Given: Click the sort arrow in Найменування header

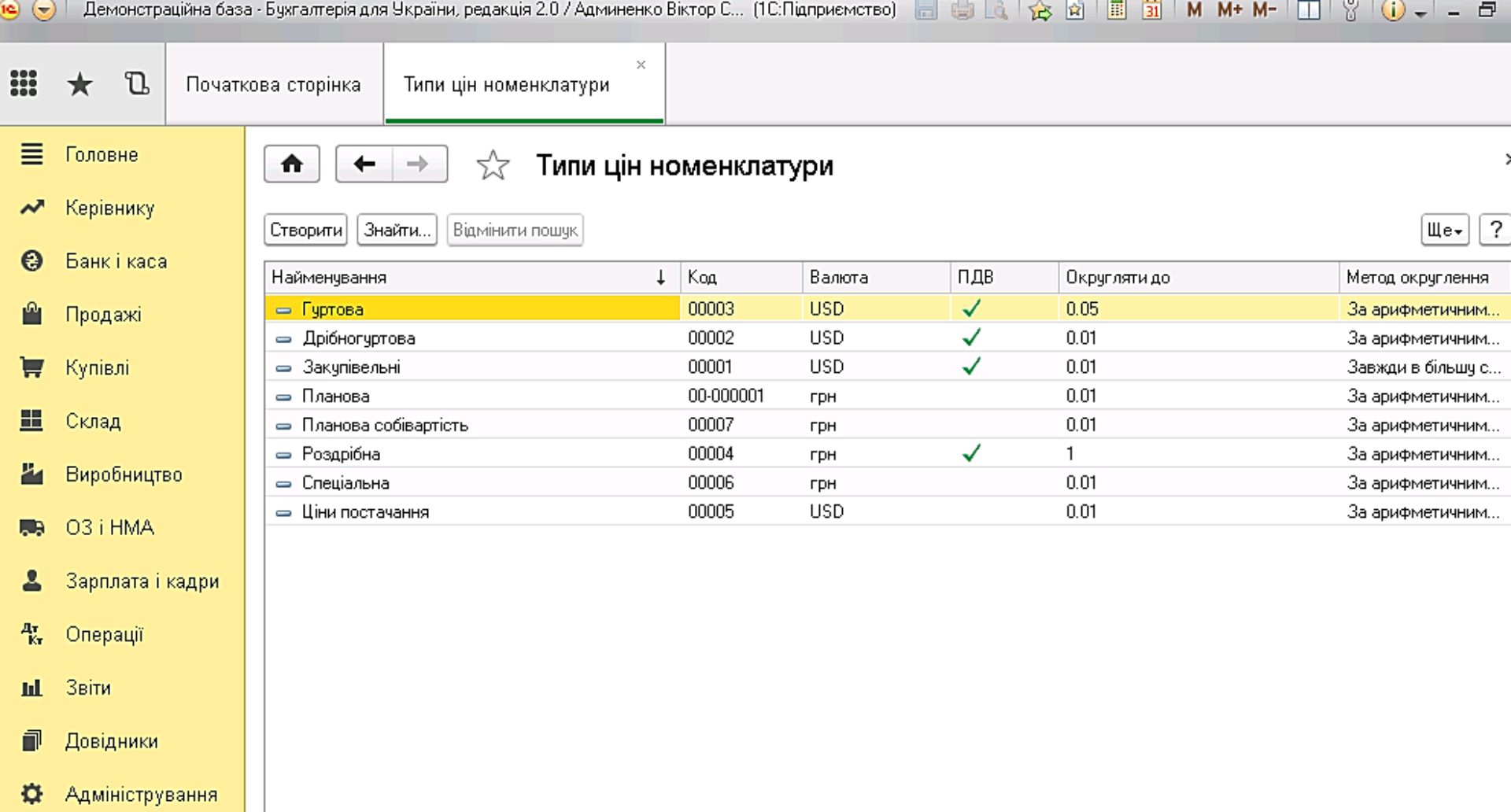Looking at the screenshot, I should (661, 277).
